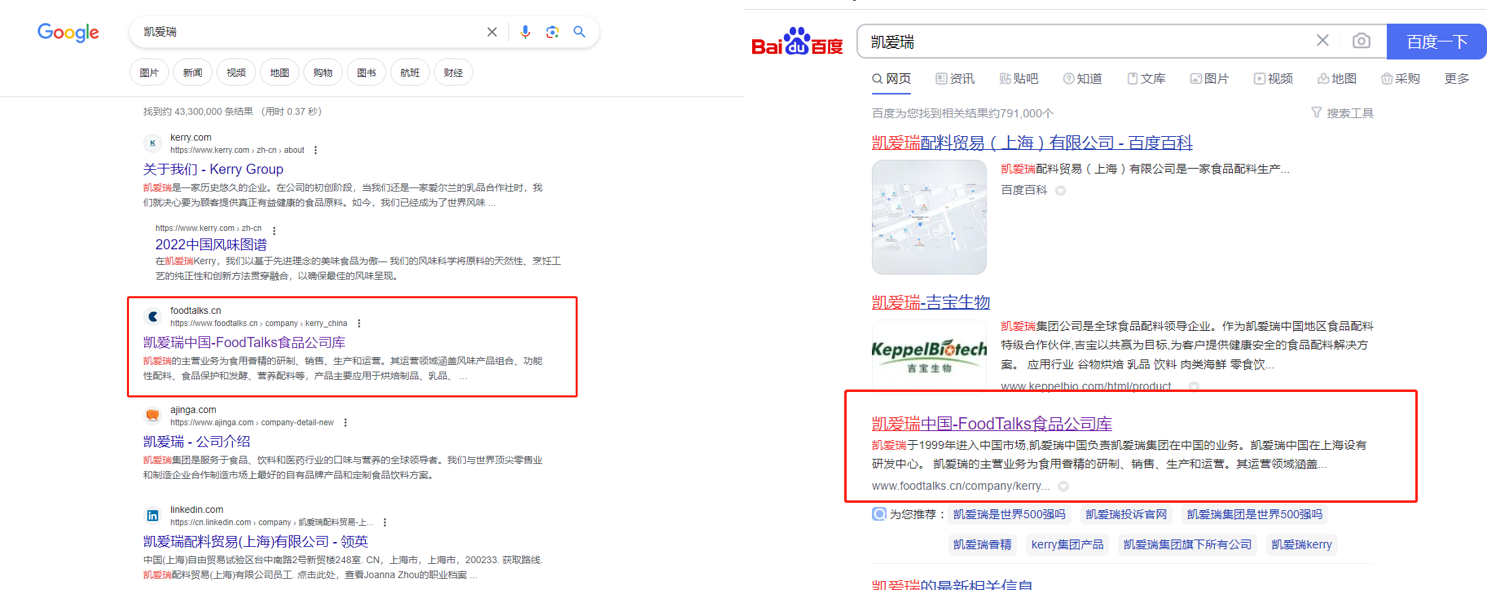Image resolution: width=1487 pixels, height=591 pixels.
Task: Select the Google 财经 filter chip
Action: (453, 72)
